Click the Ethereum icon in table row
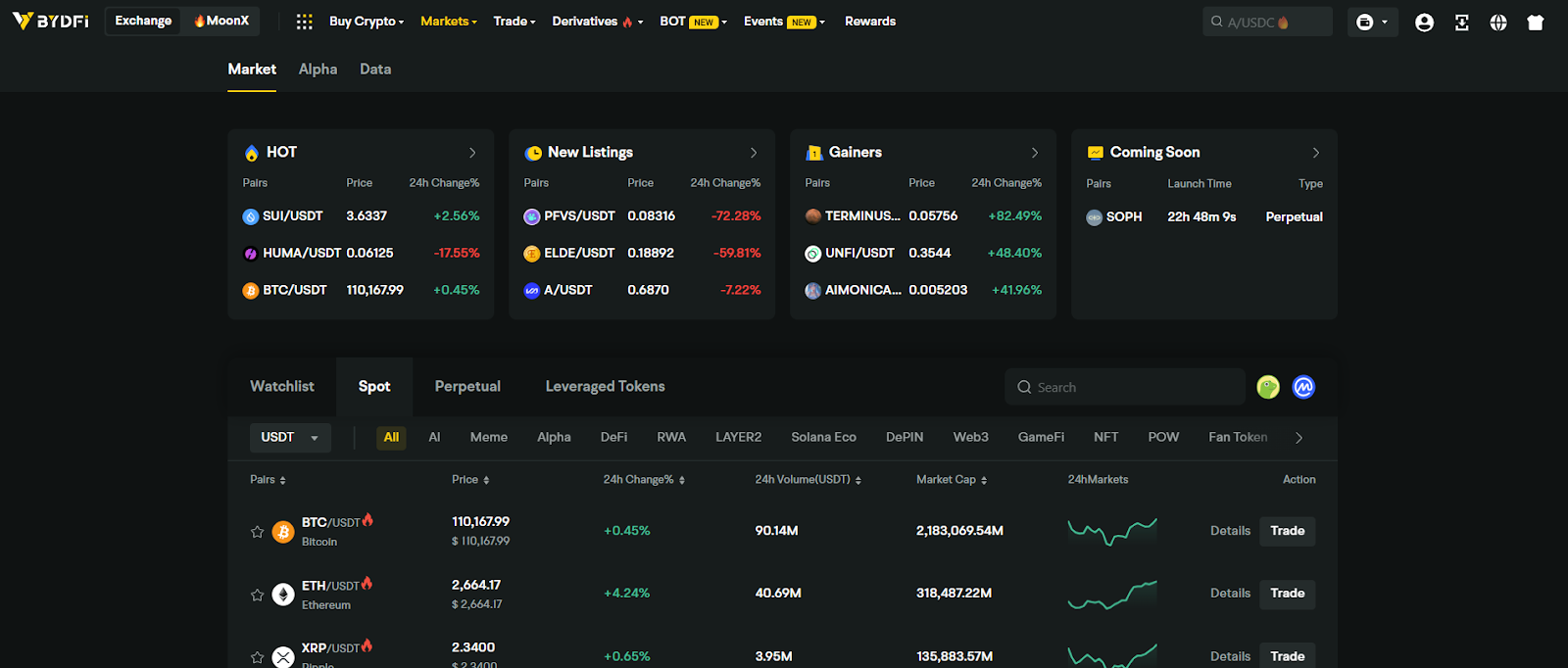 pyautogui.click(x=283, y=595)
